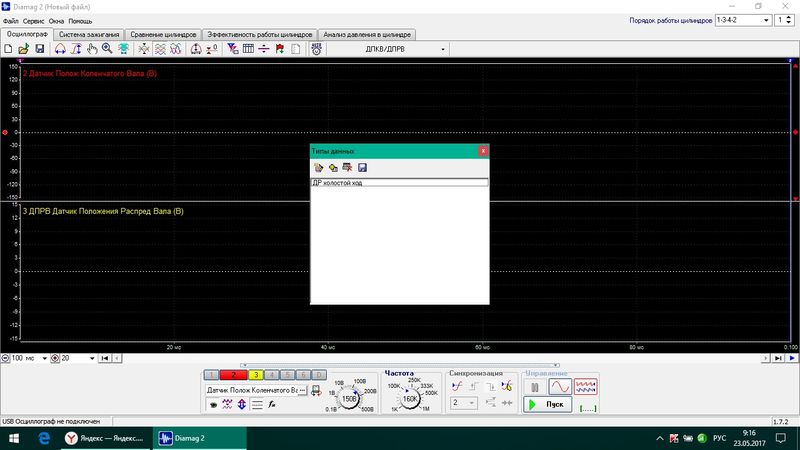
Task: Create a new file from the toolbar
Action: [x=8, y=49]
